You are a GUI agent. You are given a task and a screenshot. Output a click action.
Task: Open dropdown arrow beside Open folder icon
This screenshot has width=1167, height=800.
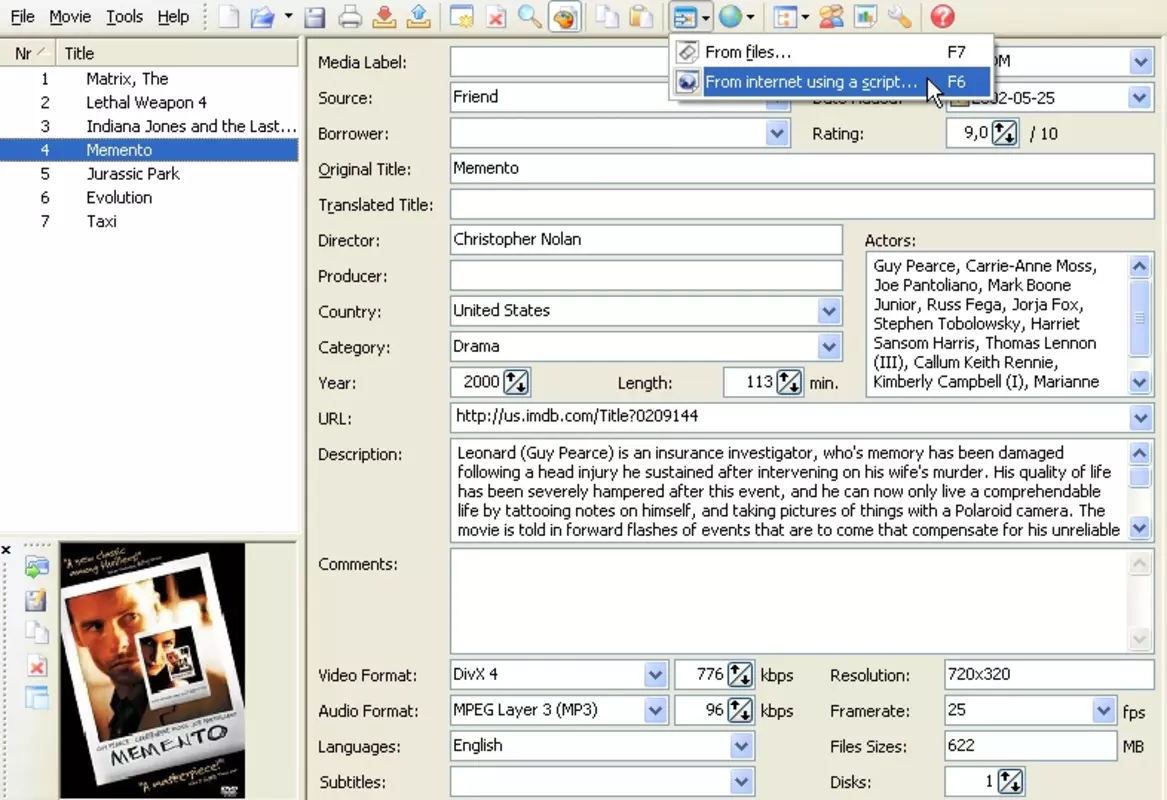(x=288, y=16)
